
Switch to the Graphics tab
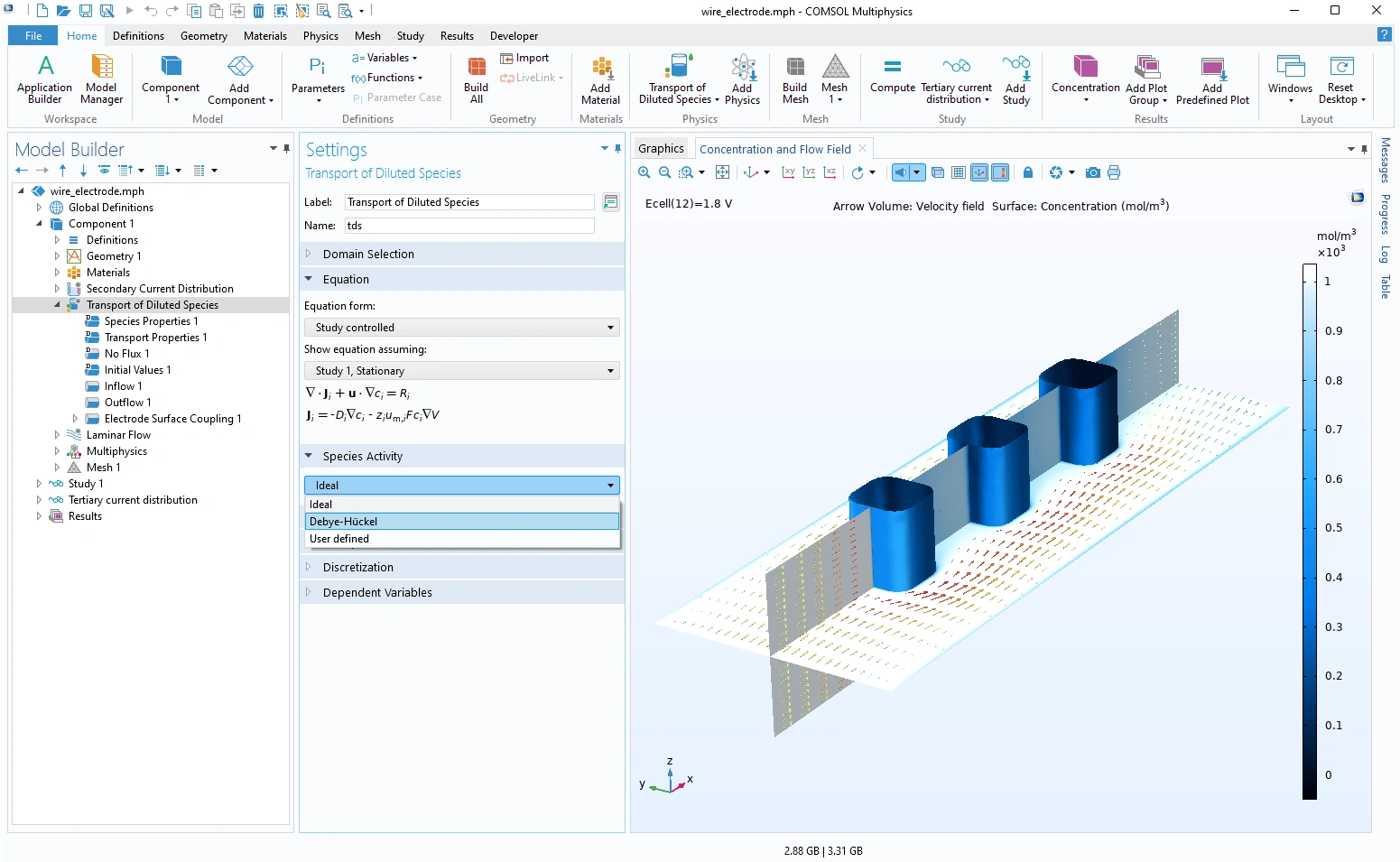tap(661, 149)
